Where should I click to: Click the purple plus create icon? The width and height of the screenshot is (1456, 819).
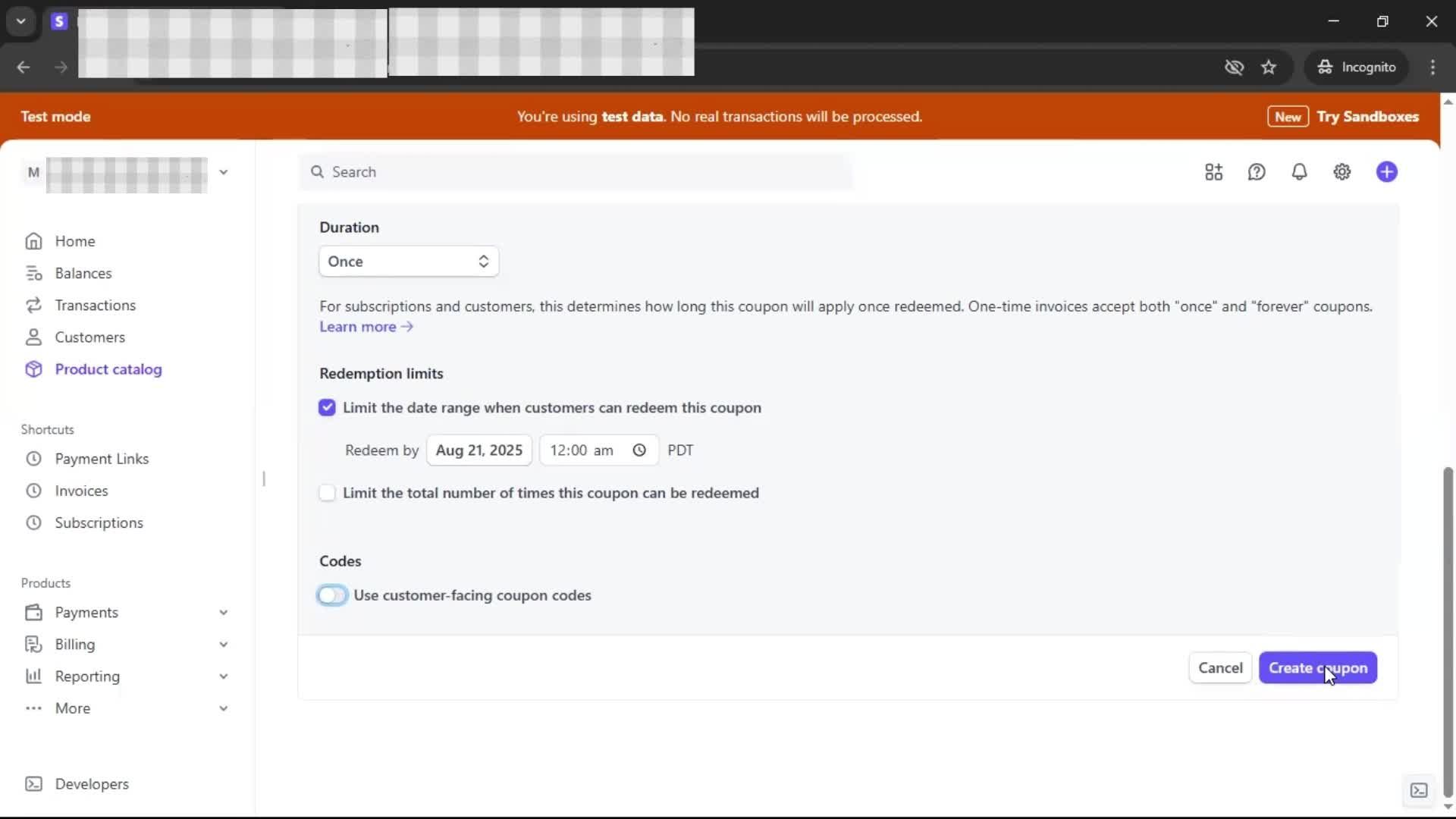[x=1386, y=172]
